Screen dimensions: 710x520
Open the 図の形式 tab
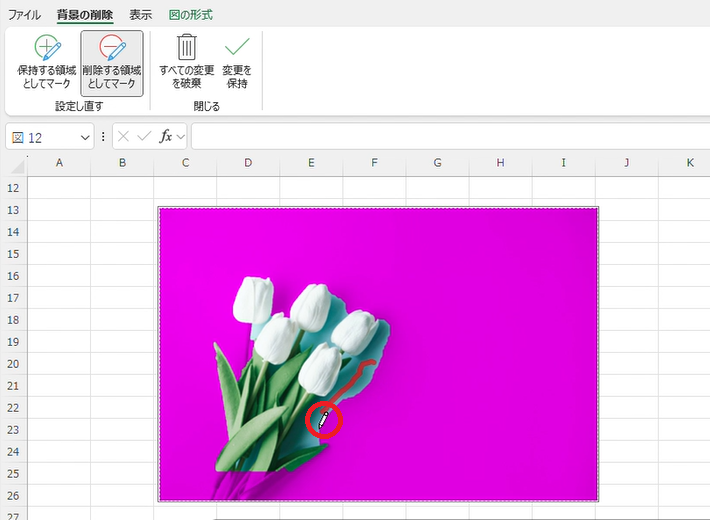191,15
